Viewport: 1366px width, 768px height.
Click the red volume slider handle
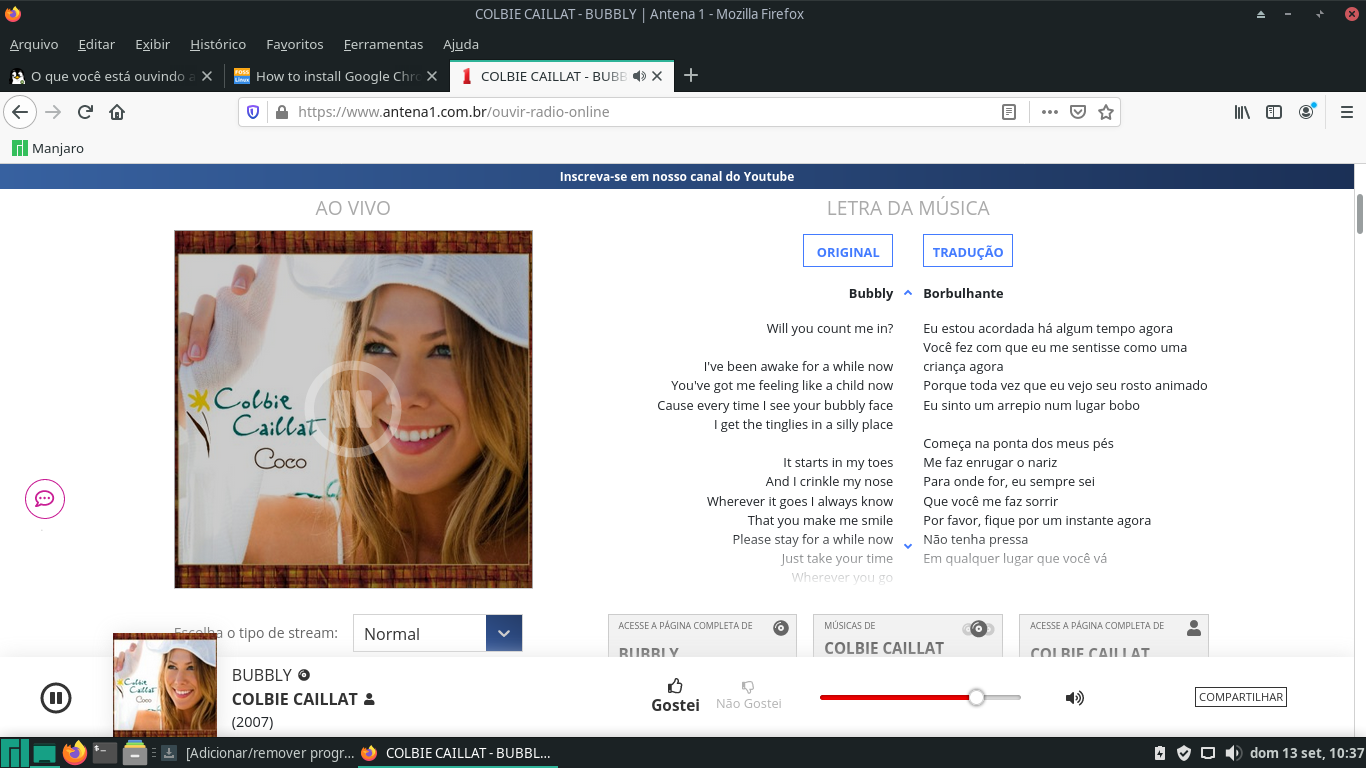click(x=976, y=697)
